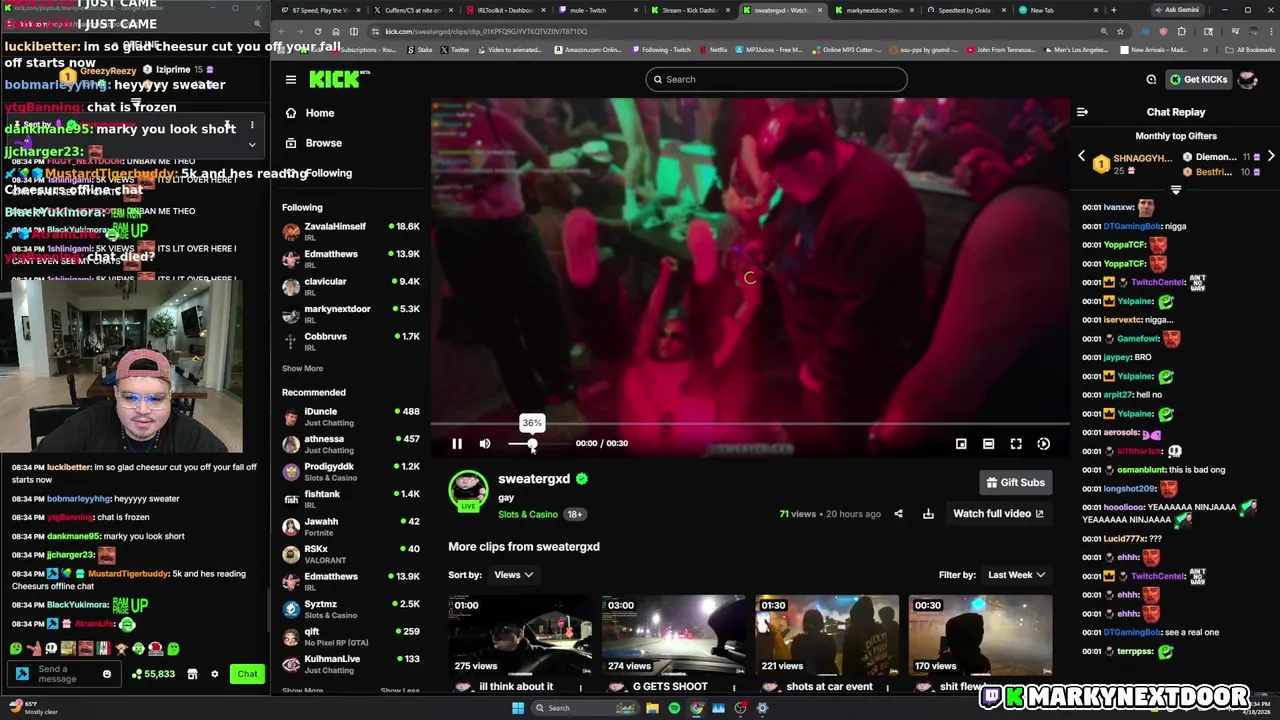Open ZavalaHimself channel in Following list
Screen dimensions: 1280x720
coord(351,231)
